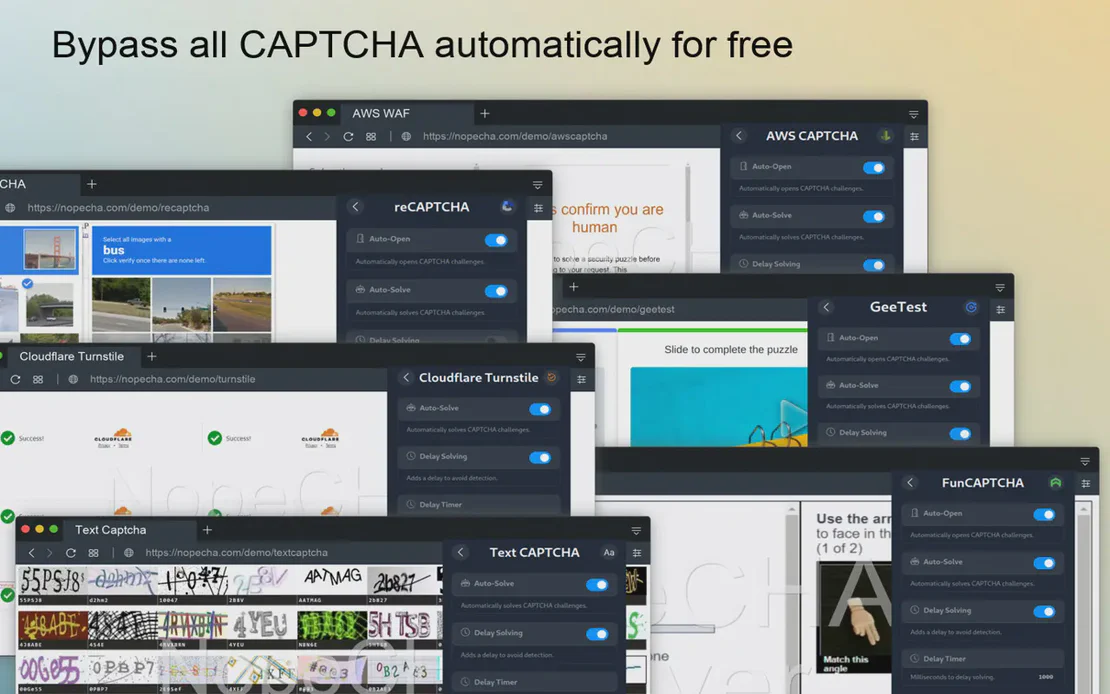Click the green download icon beside AWS CAPTCHA title

point(885,136)
